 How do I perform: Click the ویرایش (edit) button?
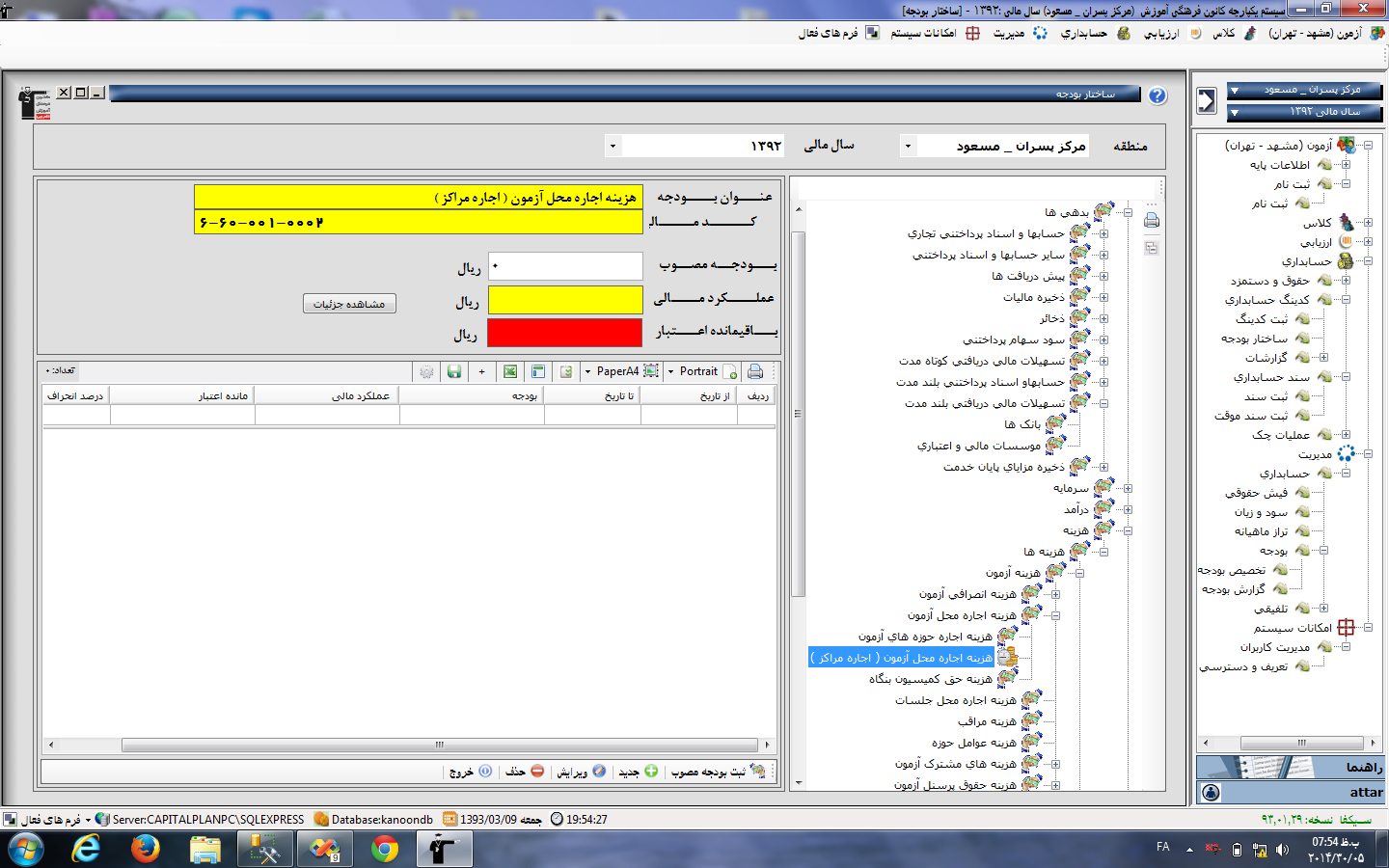[582, 772]
